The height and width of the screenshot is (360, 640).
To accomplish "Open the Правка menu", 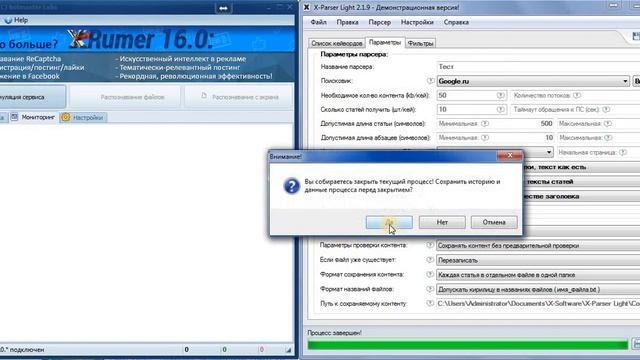I will pos(347,22).
